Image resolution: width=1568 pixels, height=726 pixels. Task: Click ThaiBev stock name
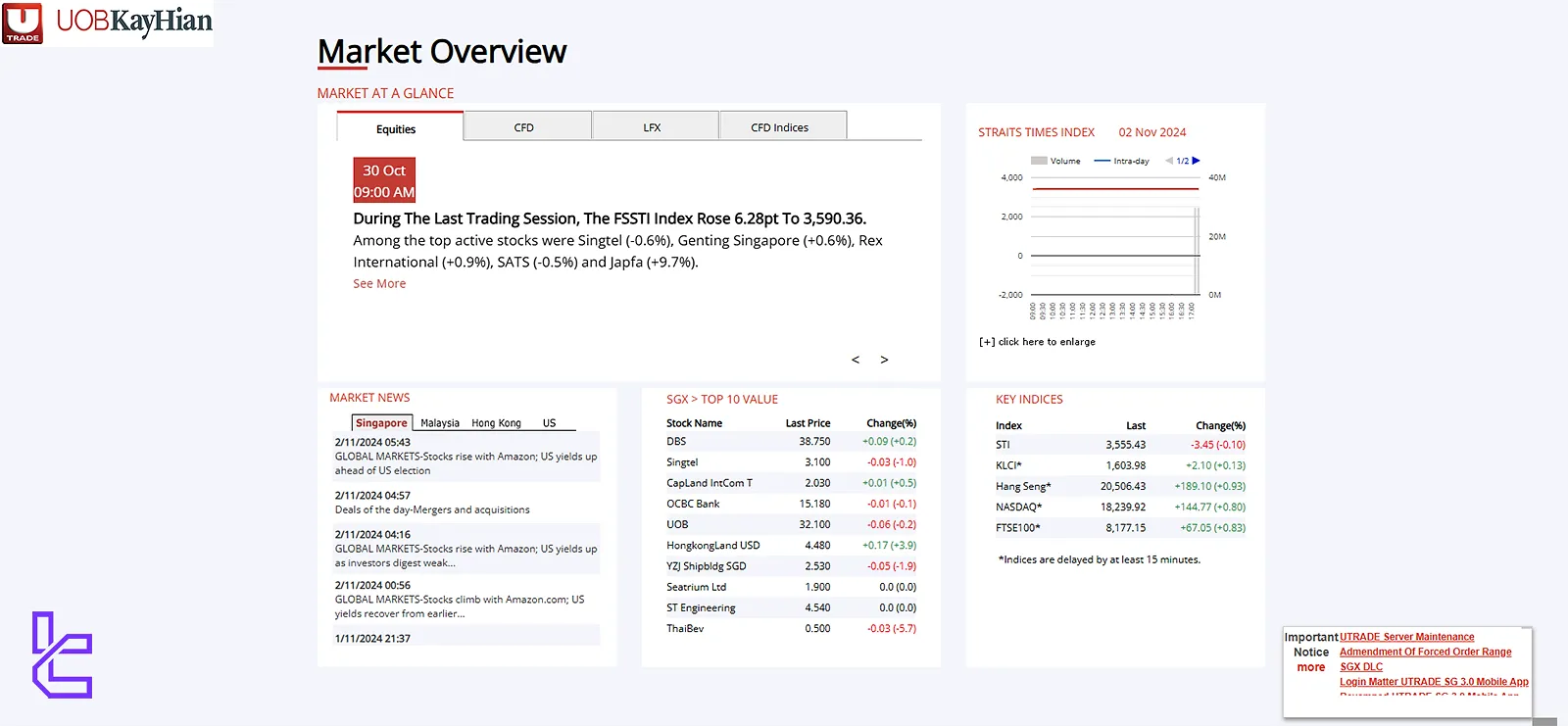click(x=685, y=628)
